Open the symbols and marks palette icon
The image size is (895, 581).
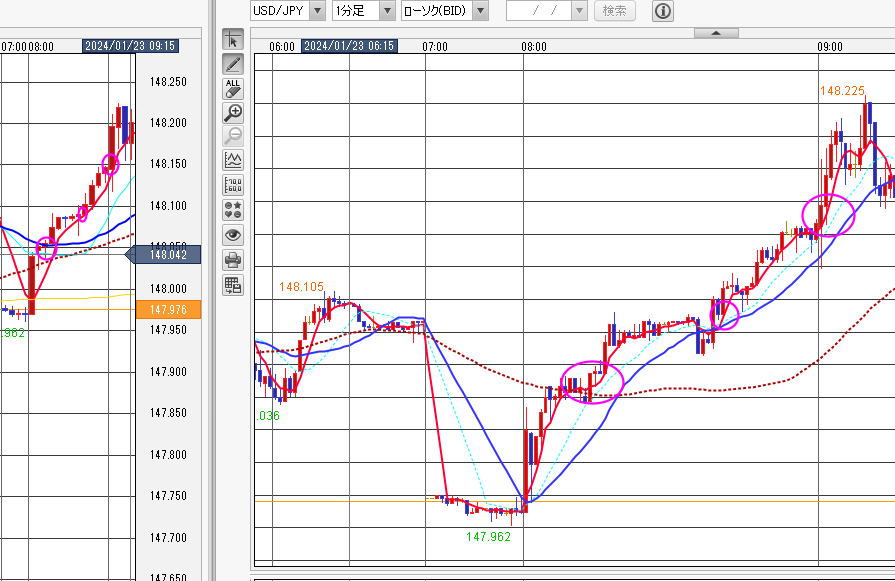pyautogui.click(x=233, y=210)
